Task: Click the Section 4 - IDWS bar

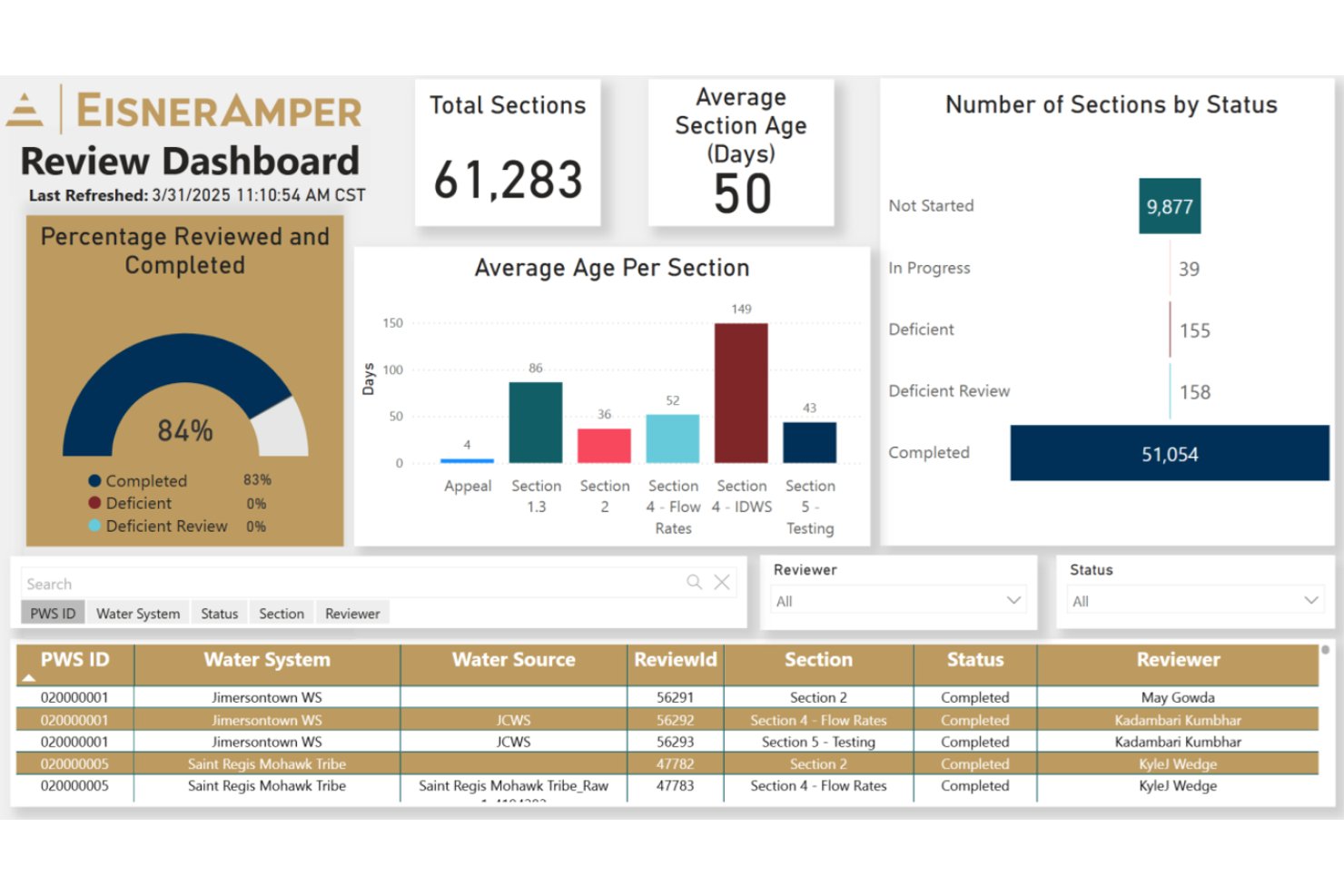Action: (741, 393)
